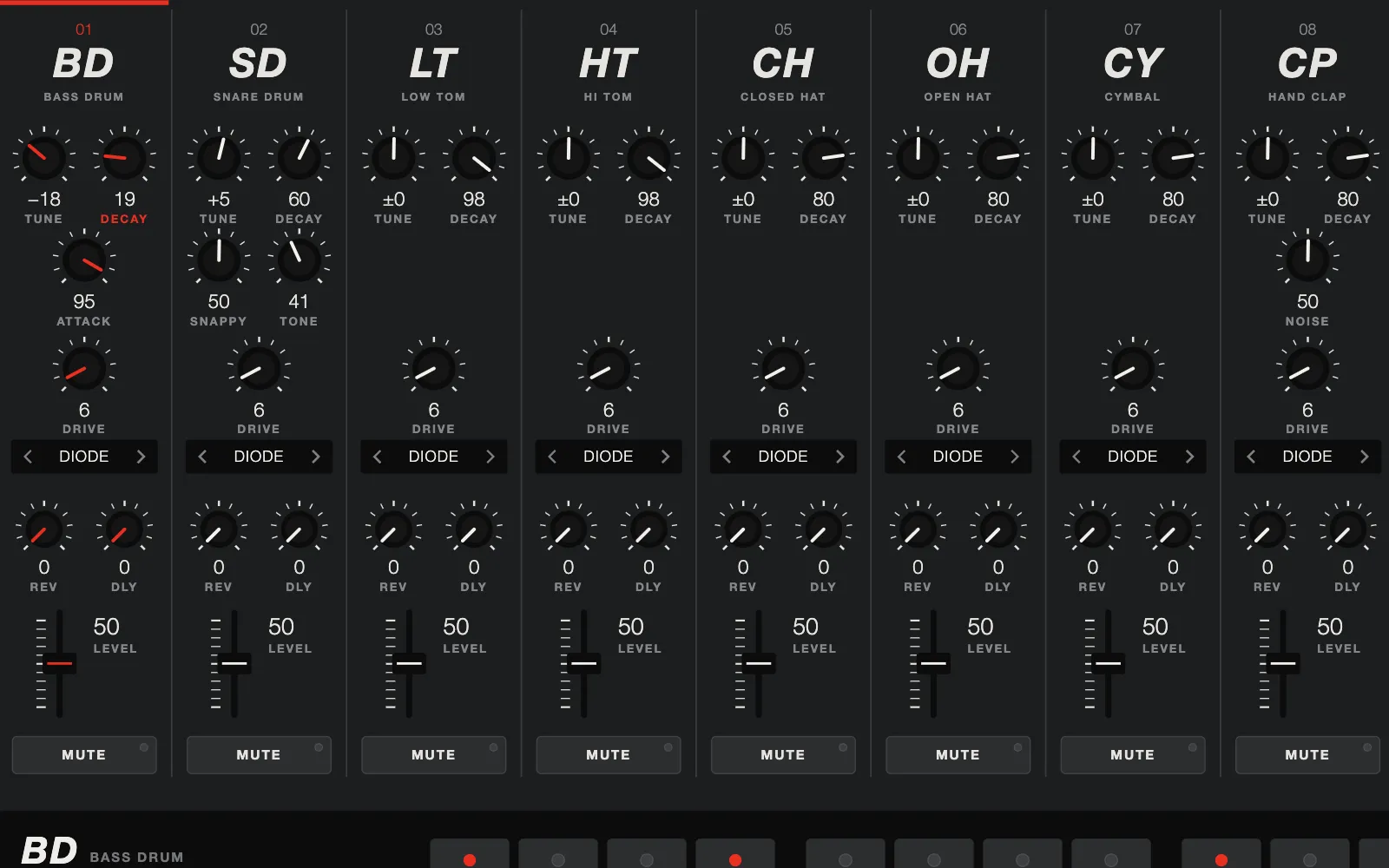Click the BD Decay knob
The image size is (1389, 868).
coord(124,158)
